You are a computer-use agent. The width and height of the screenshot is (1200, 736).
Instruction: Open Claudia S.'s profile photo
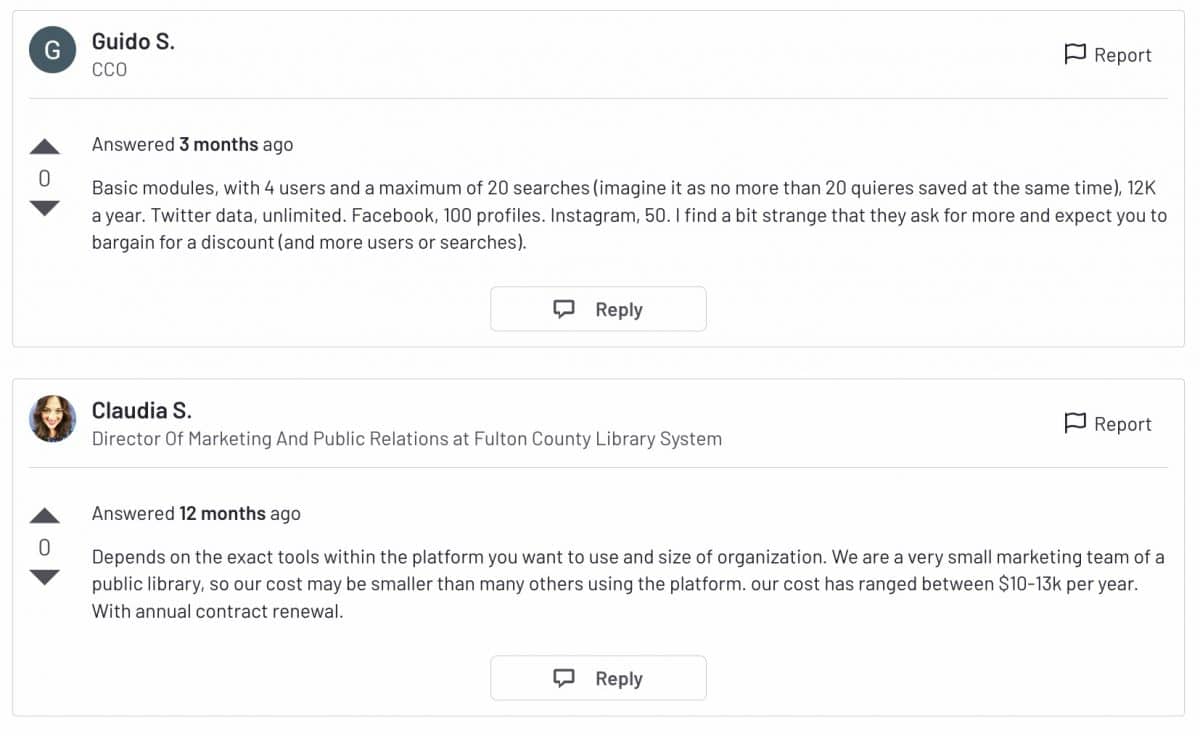pyautogui.click(x=53, y=419)
